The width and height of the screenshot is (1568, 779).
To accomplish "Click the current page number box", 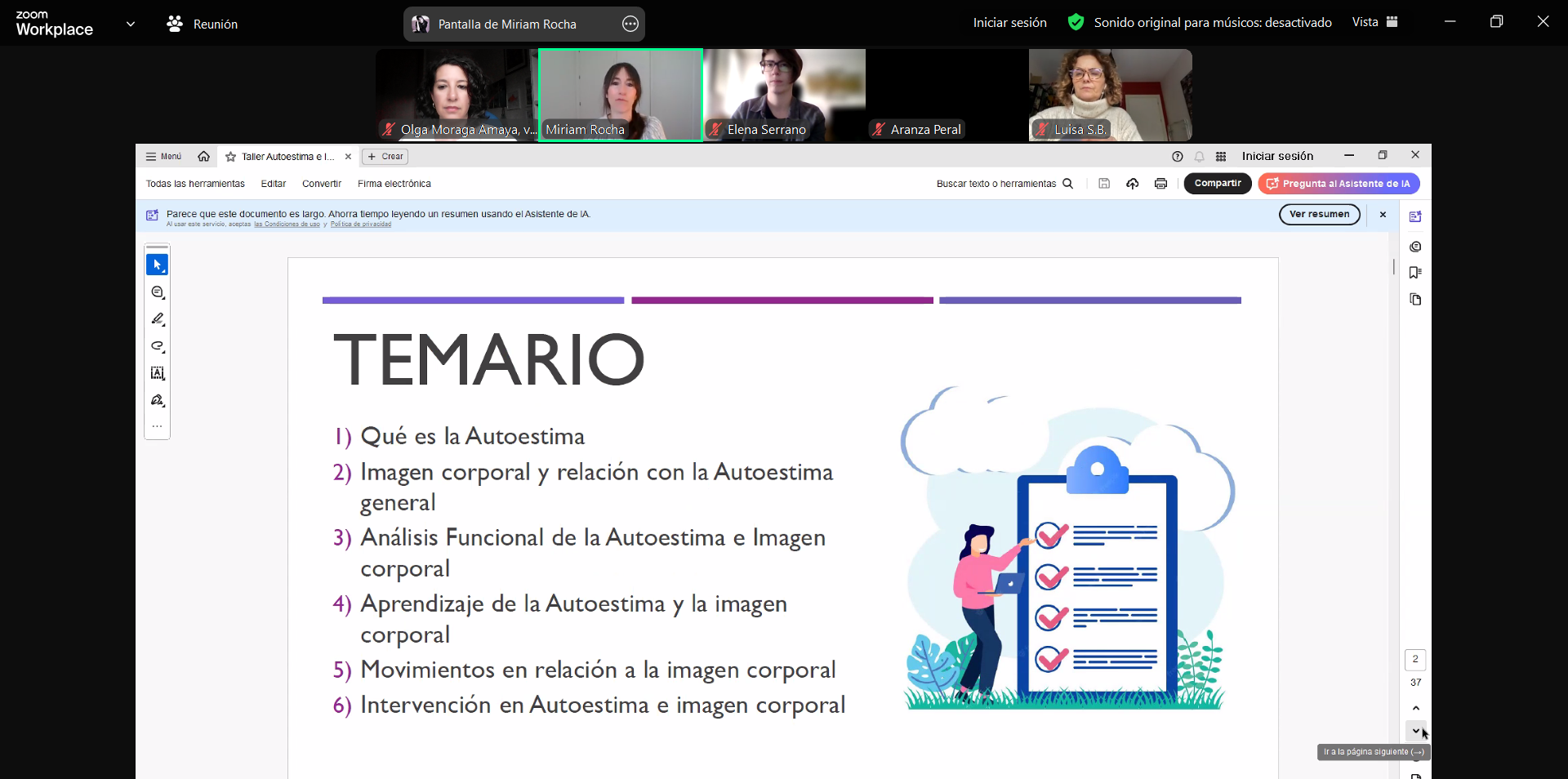I will coord(1415,659).
